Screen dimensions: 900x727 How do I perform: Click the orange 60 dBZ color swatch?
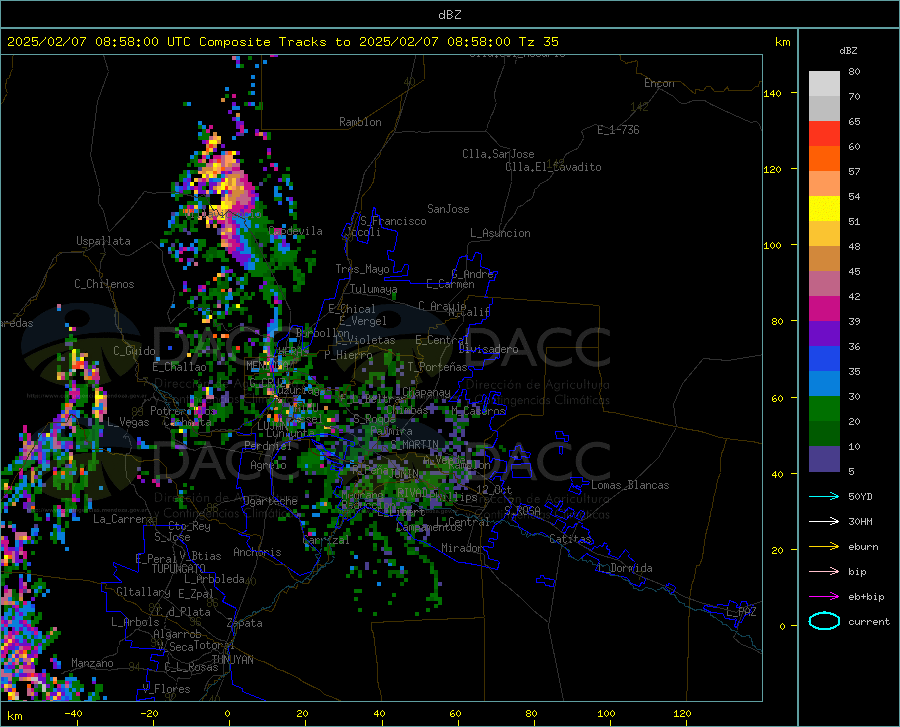(824, 159)
